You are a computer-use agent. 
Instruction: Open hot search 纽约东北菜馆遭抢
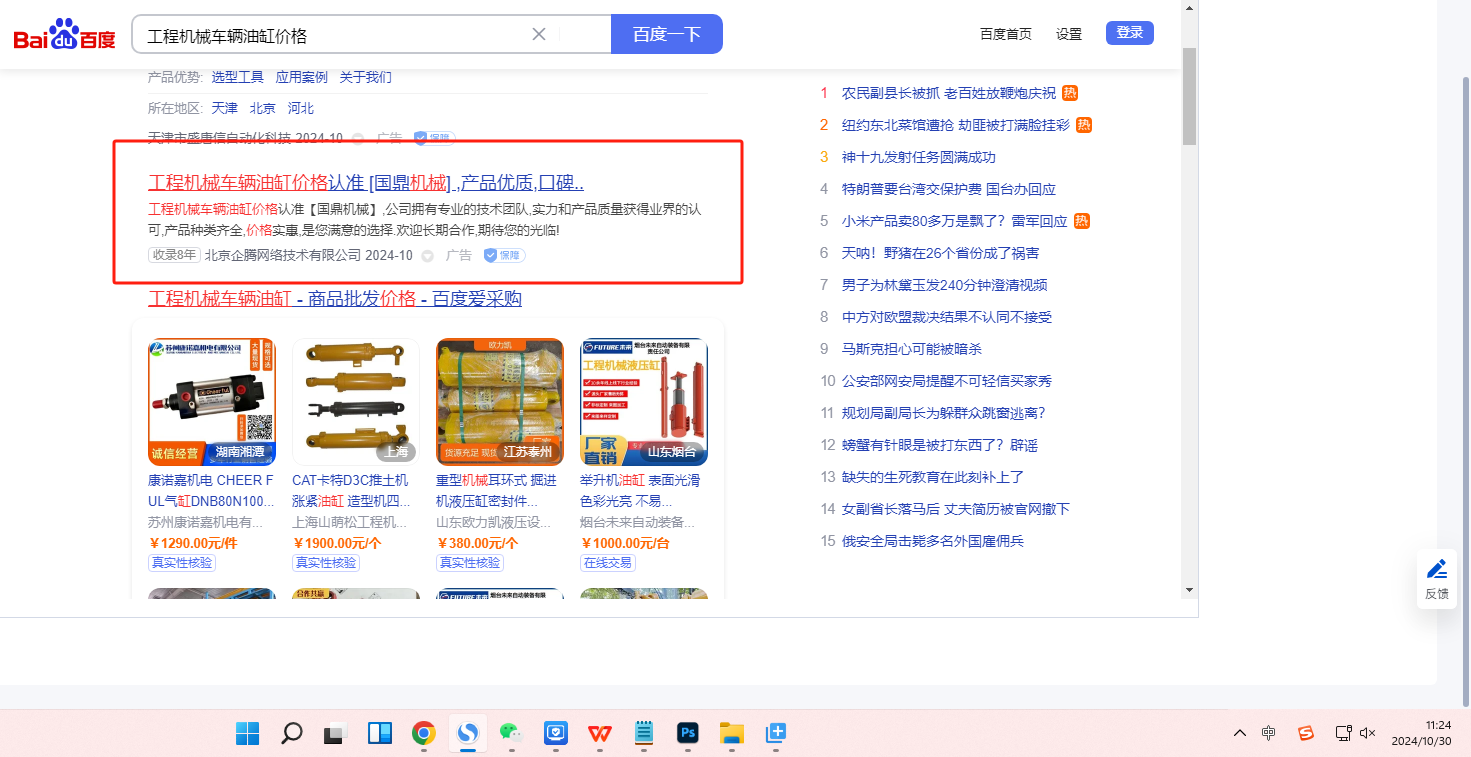pos(956,125)
